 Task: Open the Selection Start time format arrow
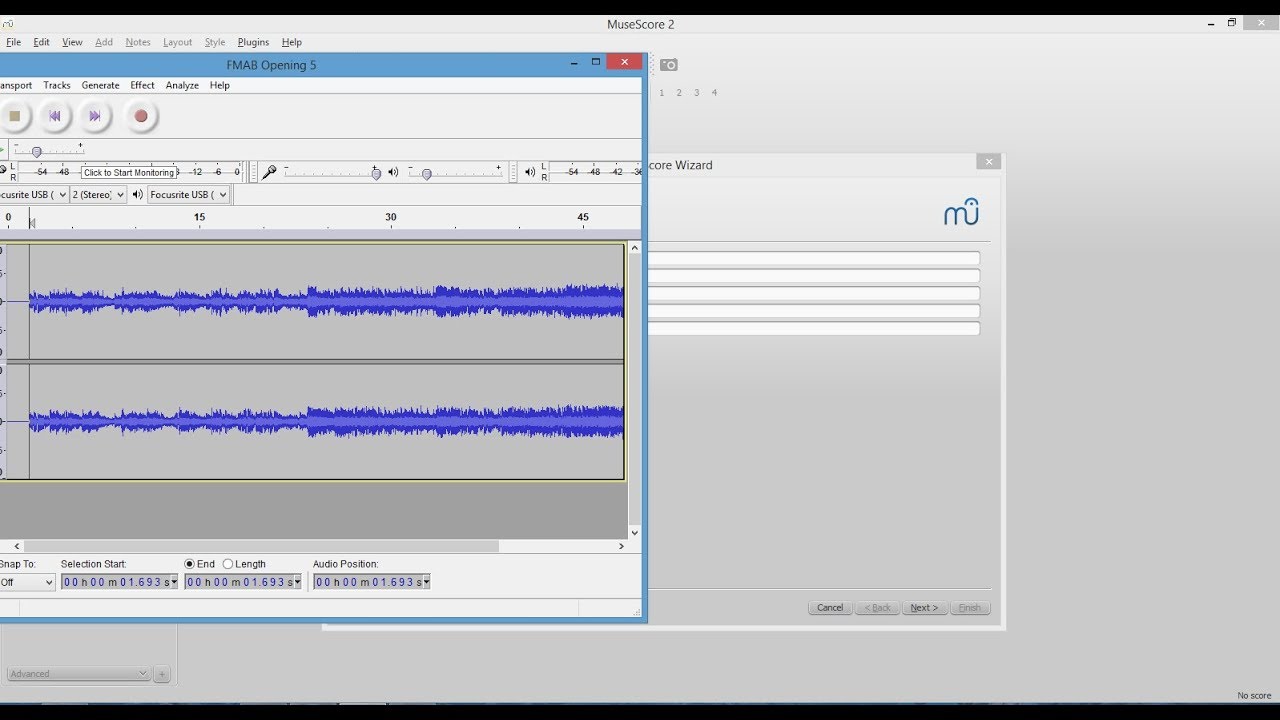(x=174, y=582)
